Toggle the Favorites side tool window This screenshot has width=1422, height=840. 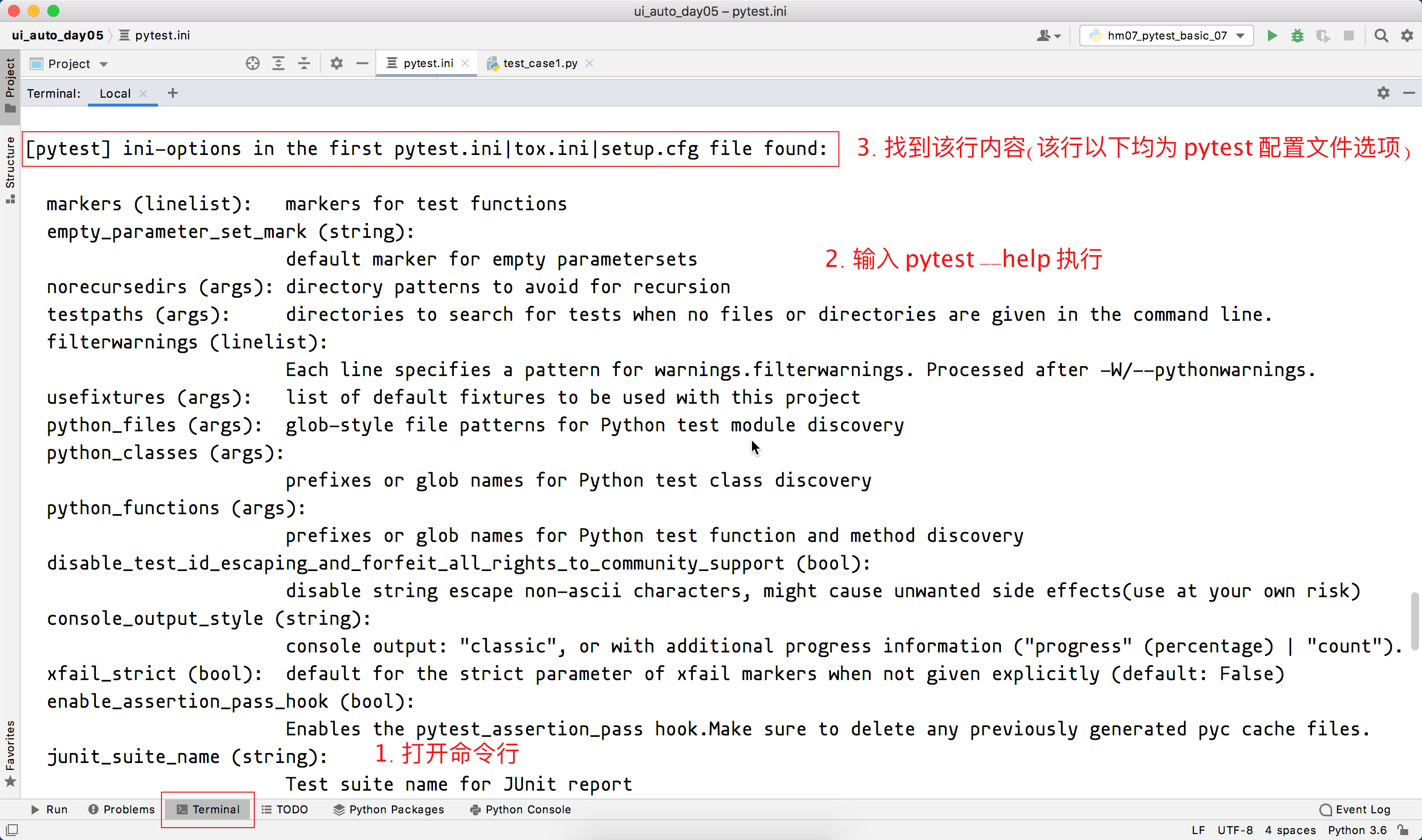pyautogui.click(x=9, y=753)
